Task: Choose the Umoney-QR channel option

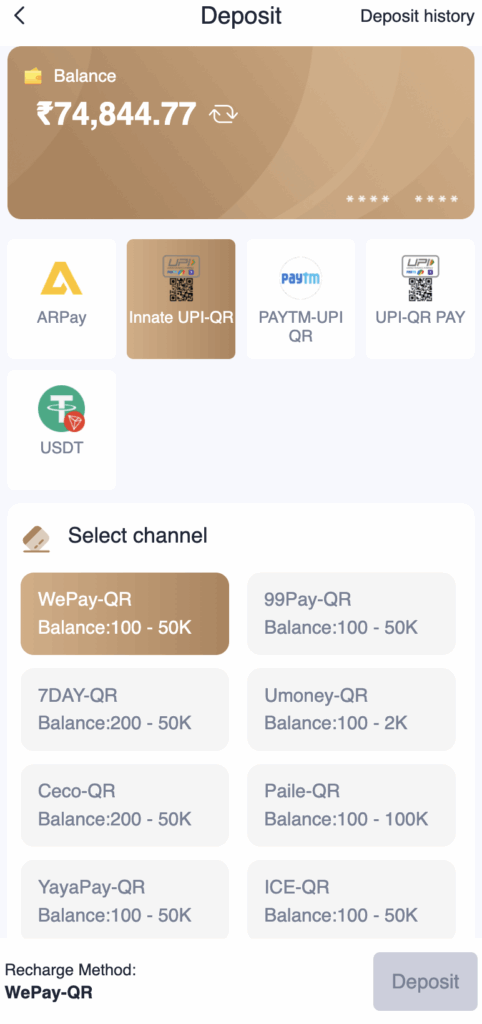Action: 351,709
